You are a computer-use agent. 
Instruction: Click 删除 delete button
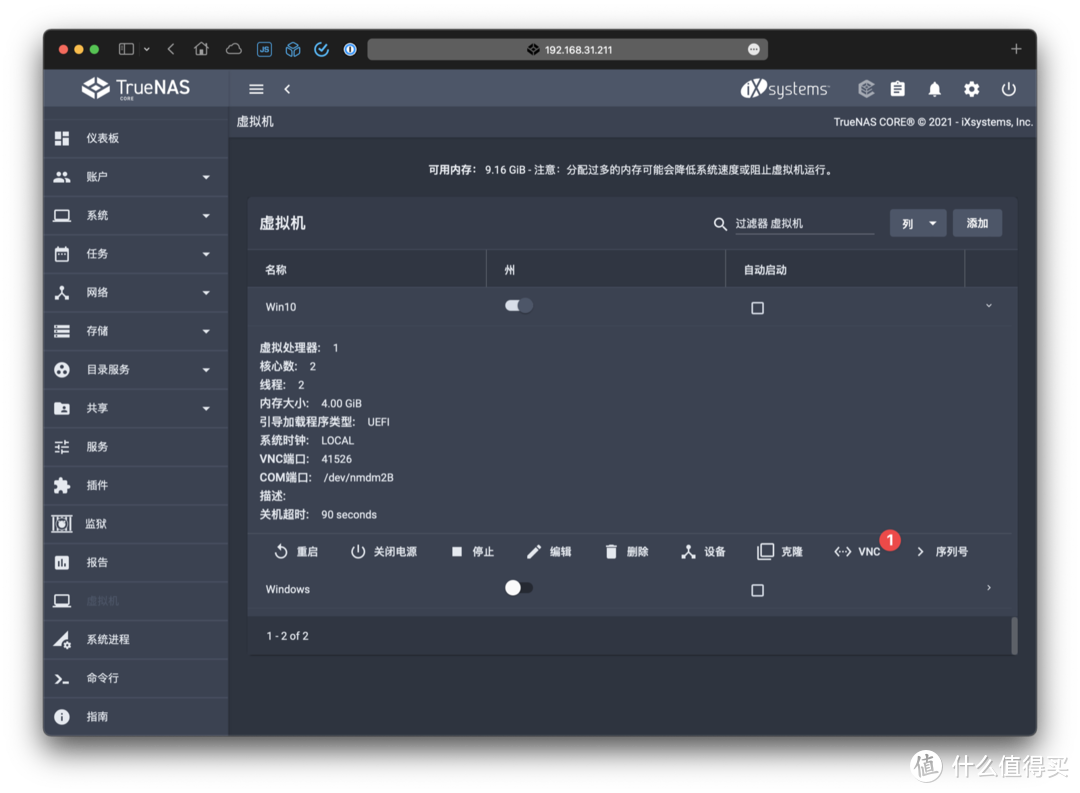[627, 552]
